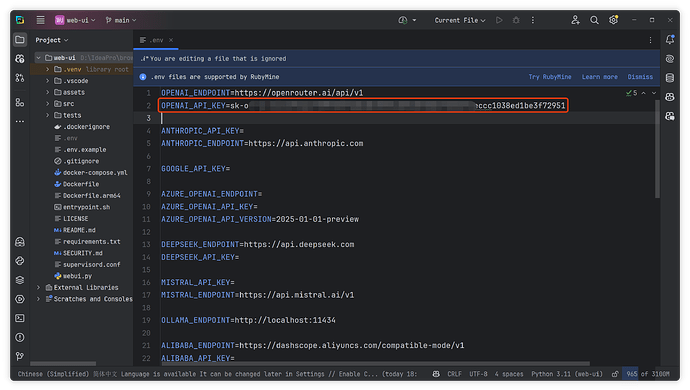Open the main hamburger menu
This screenshot has height=390, width=690.
pyautogui.click(x=40, y=20)
